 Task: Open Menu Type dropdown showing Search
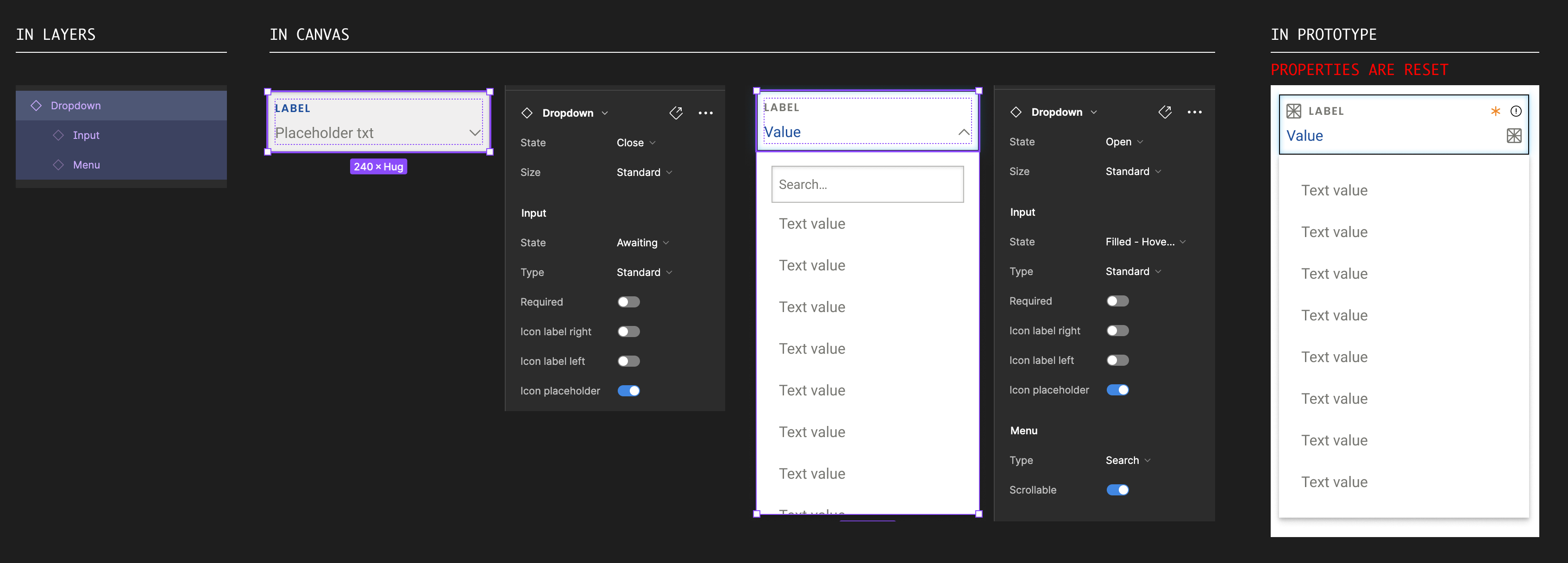tap(1128, 460)
